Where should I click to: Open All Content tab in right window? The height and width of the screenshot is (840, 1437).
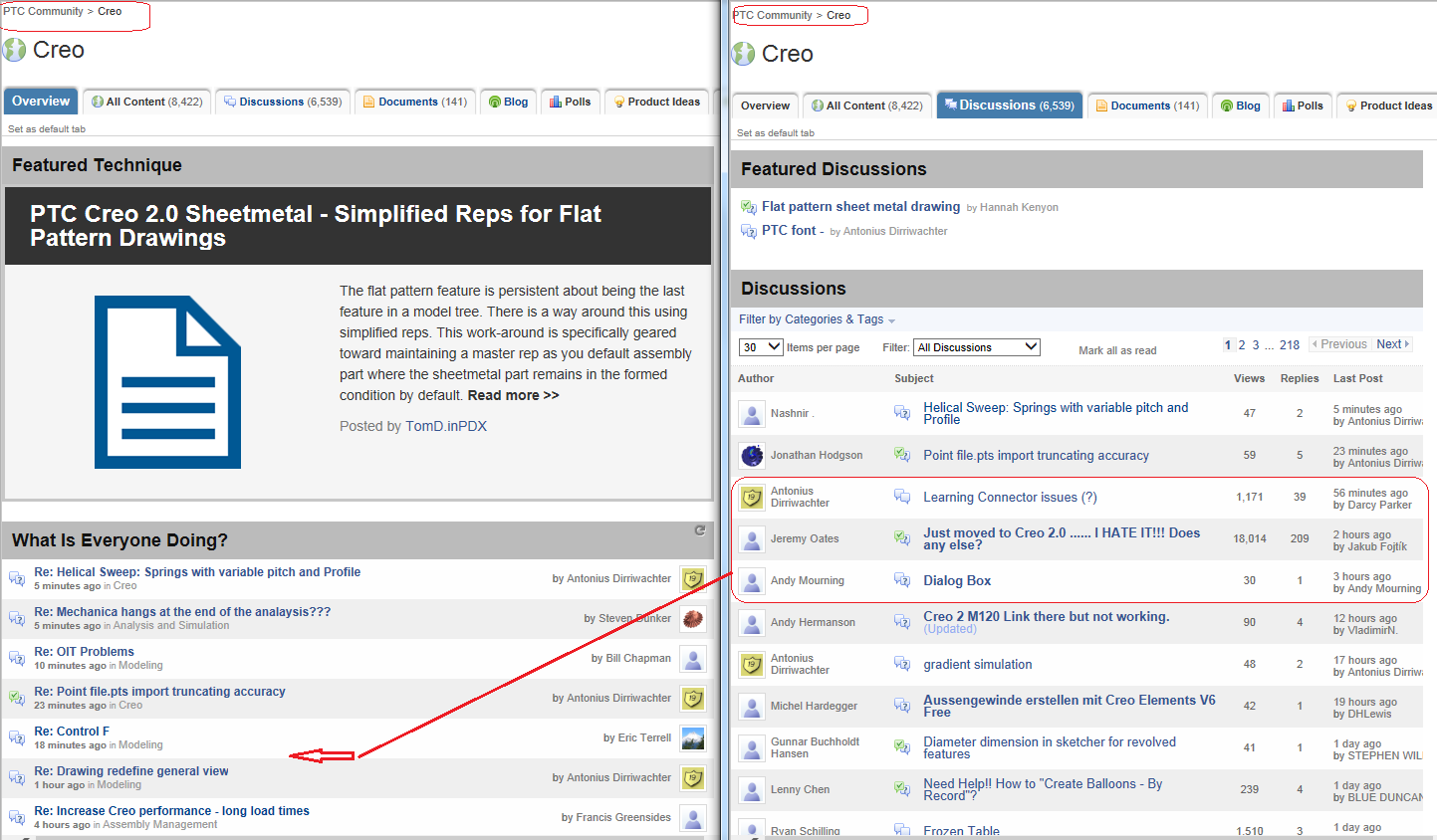(867, 105)
